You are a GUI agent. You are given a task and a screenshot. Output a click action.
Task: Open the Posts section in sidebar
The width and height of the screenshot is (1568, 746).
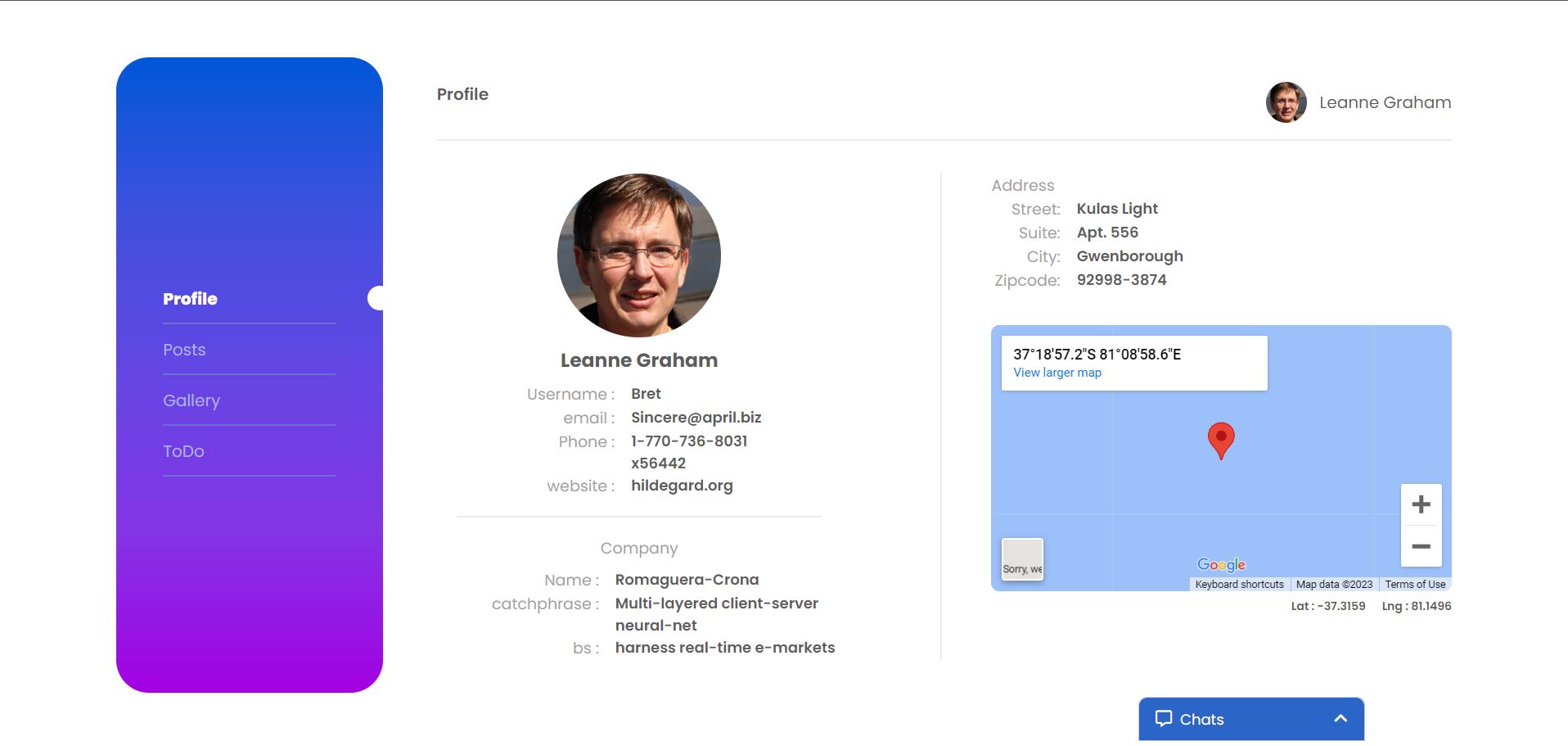point(184,350)
